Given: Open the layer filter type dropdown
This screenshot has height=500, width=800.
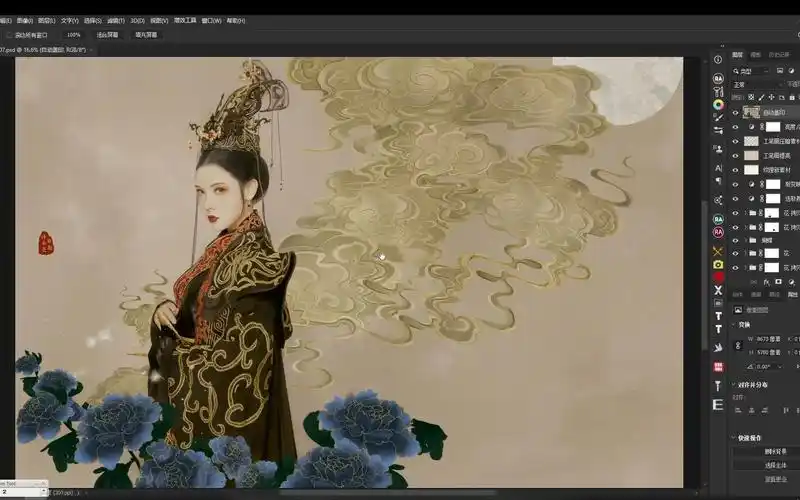Looking at the screenshot, I should tap(751, 71).
